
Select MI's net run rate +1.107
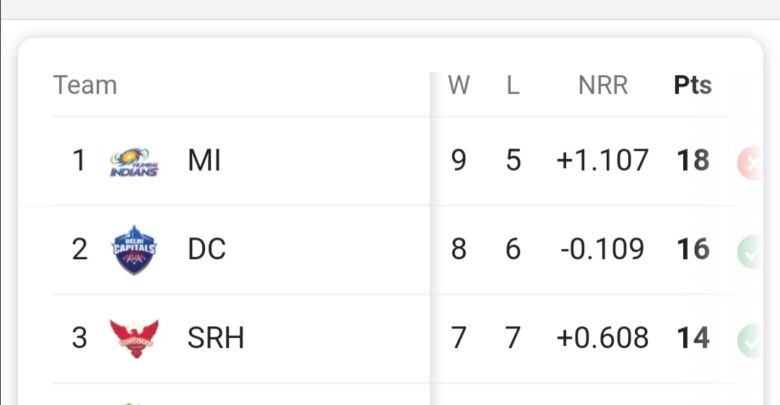[x=602, y=161]
